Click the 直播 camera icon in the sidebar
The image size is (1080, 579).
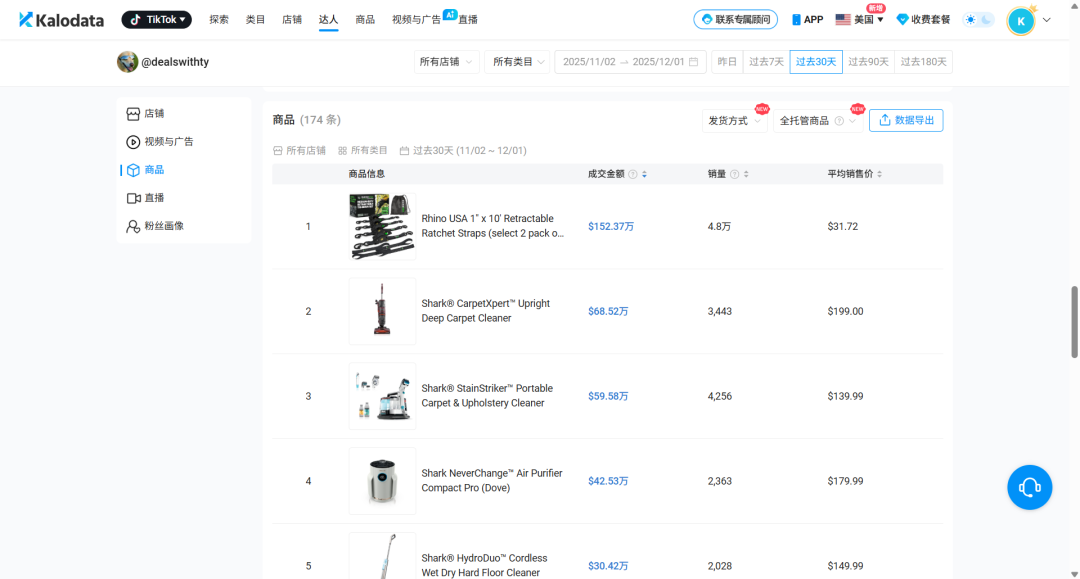tap(134, 197)
